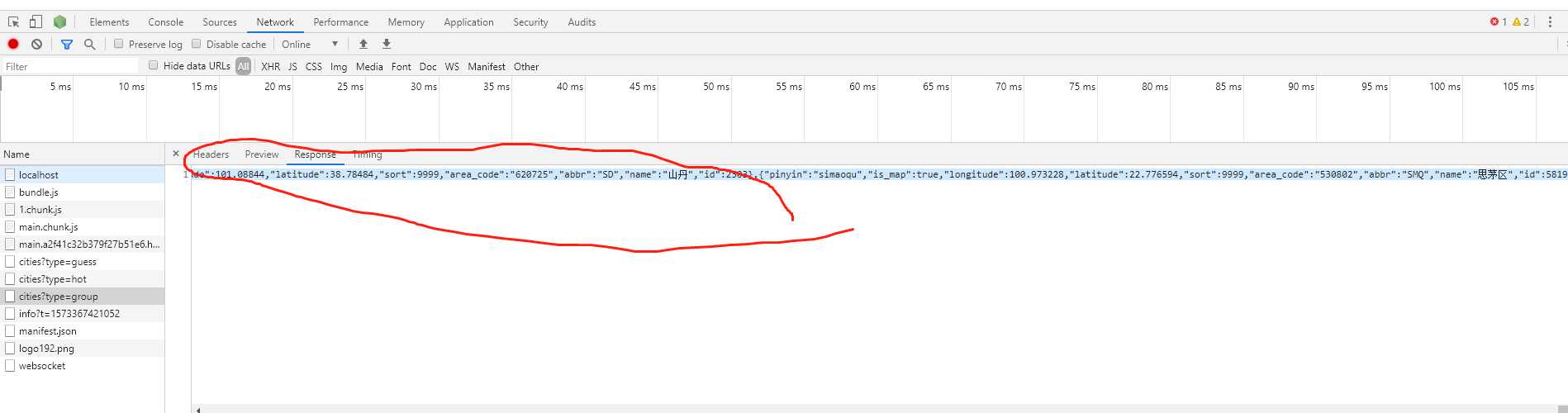Show the request Headers tab
This screenshot has width=1568, height=413.
click(x=211, y=154)
